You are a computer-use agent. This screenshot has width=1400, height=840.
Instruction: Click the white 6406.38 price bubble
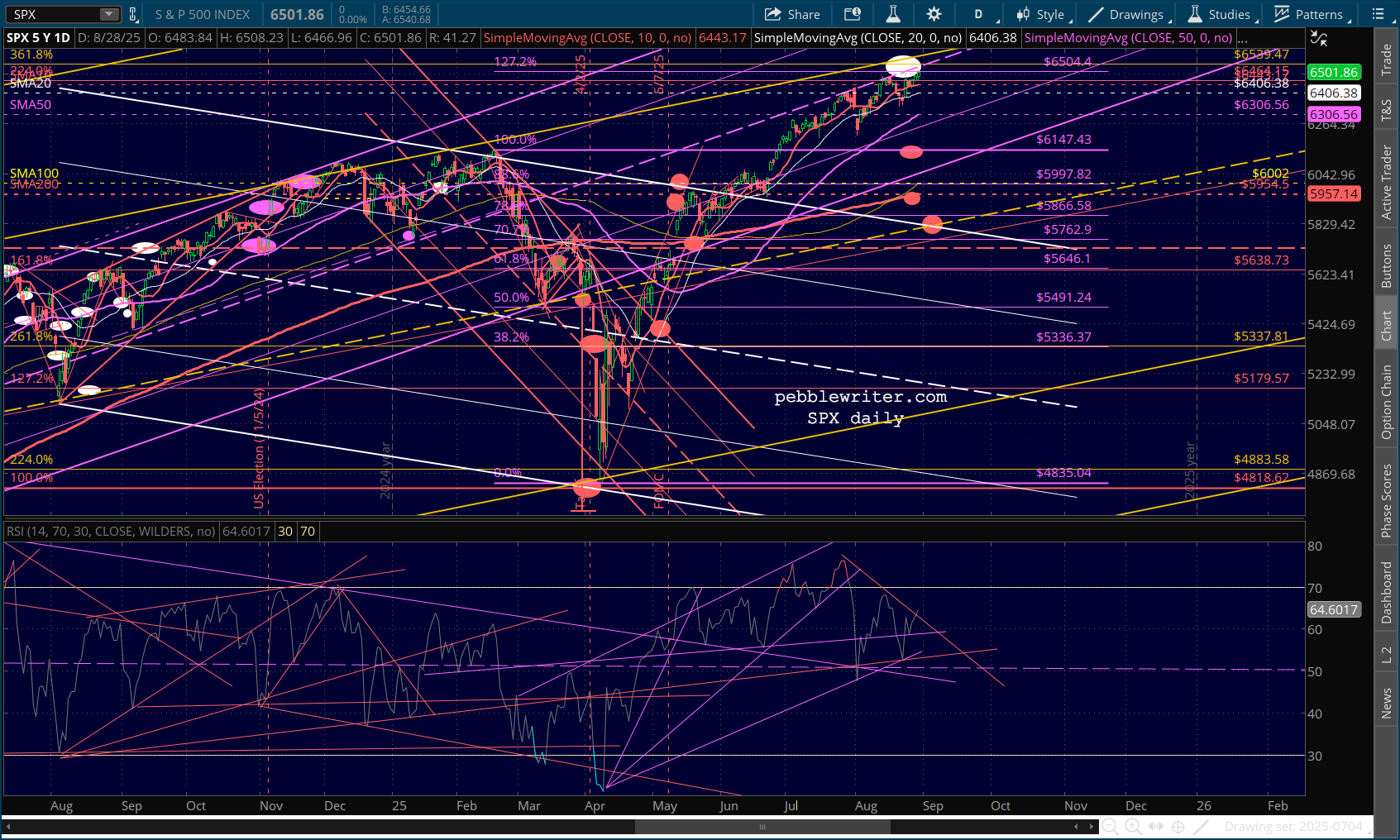tap(1334, 93)
